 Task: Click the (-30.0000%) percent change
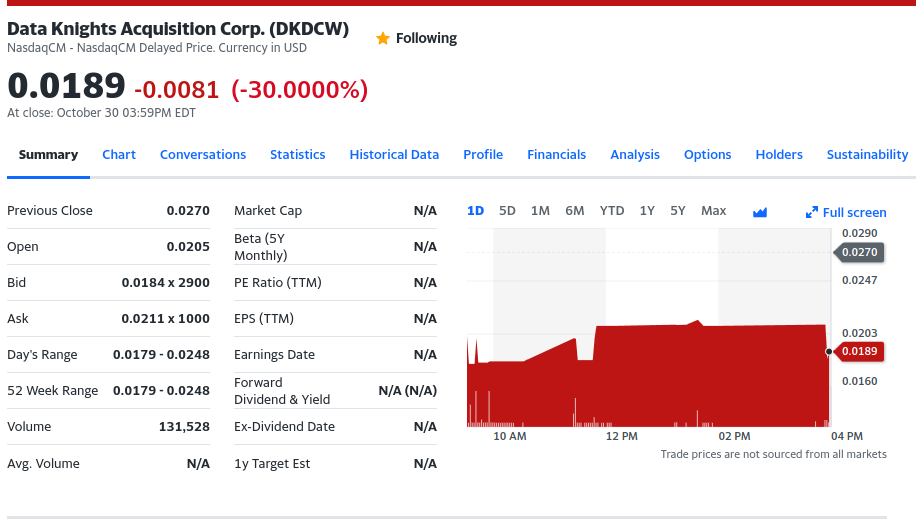pos(300,90)
